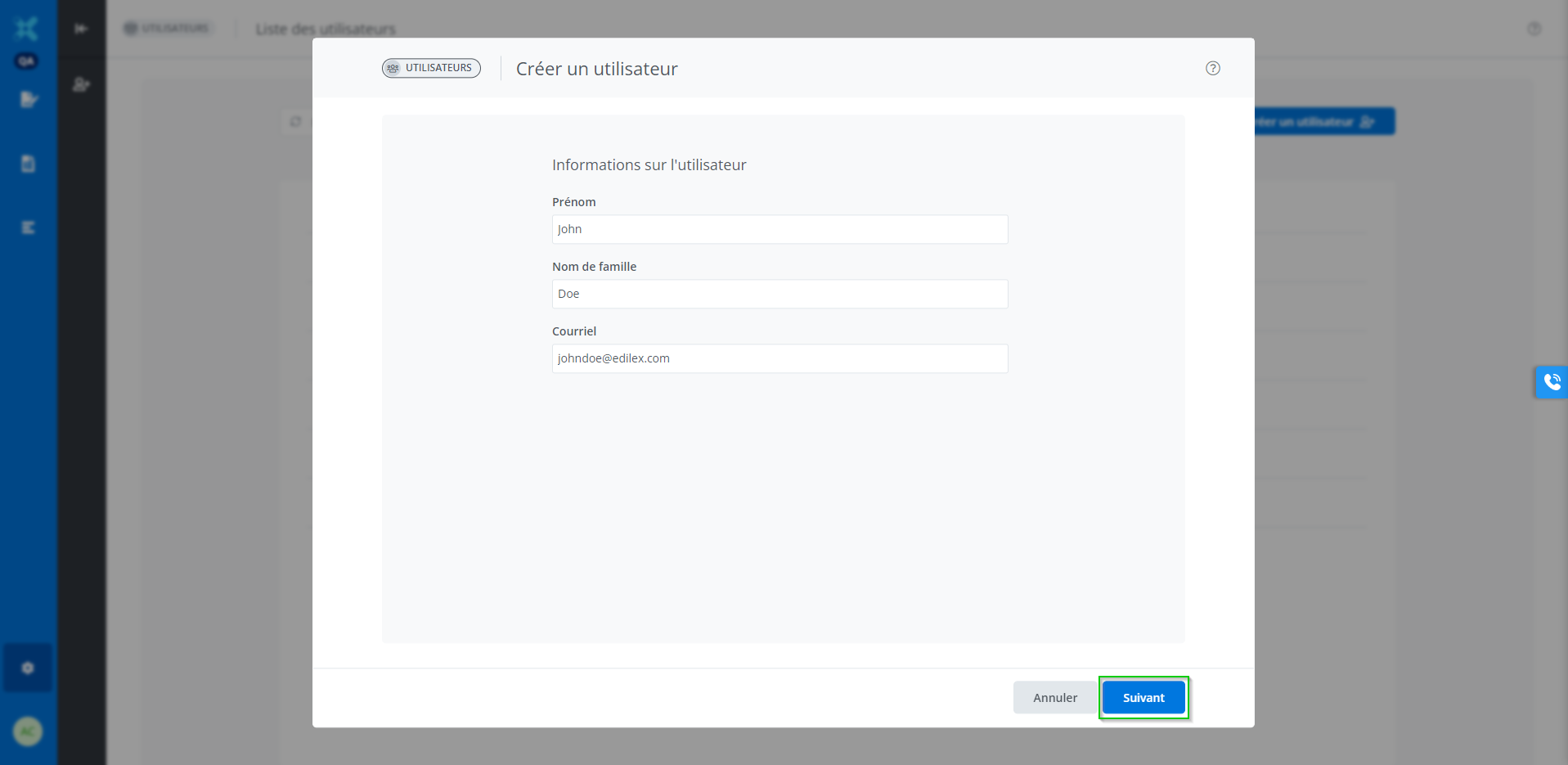The image size is (1568, 765).
Task: Click the blurred Créer un utilisateur button
Action: point(1323,122)
